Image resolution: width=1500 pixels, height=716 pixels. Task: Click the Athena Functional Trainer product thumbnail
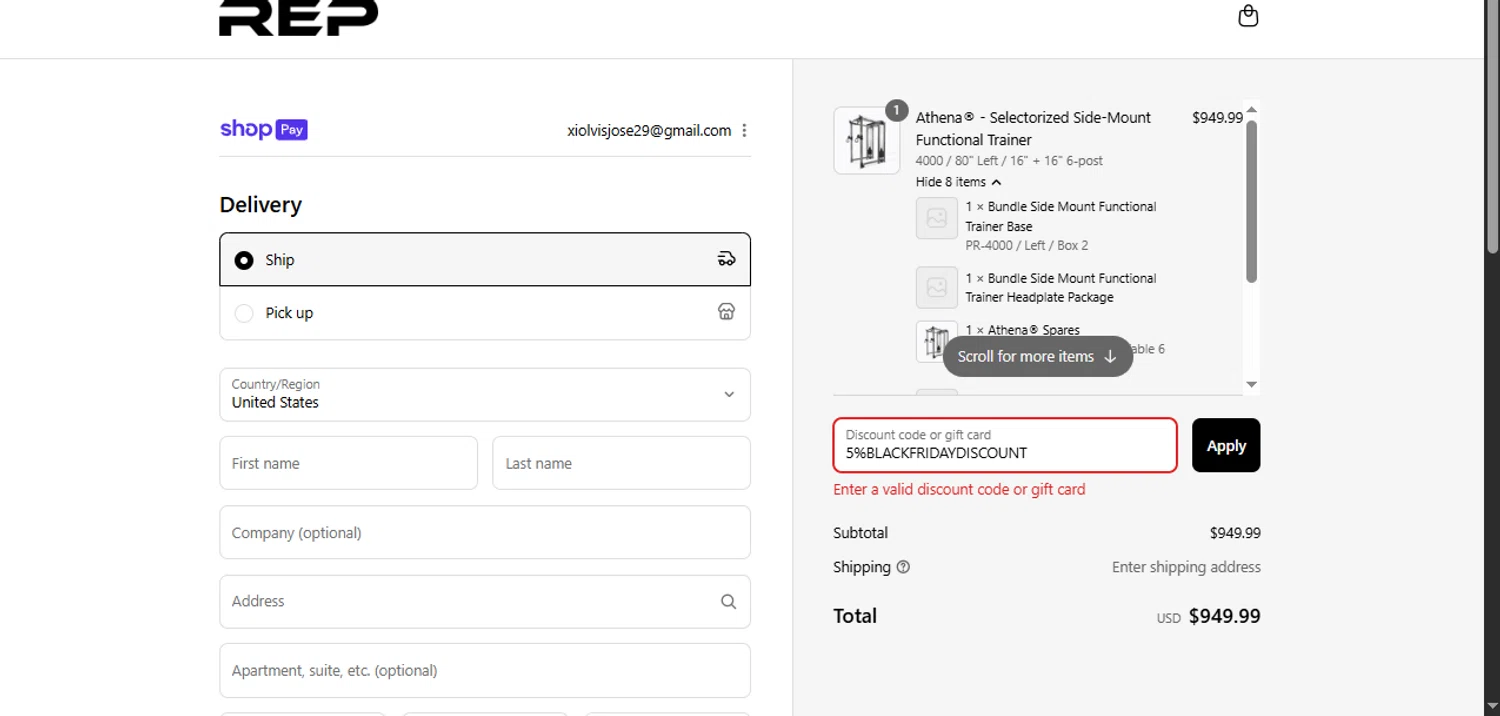(866, 141)
